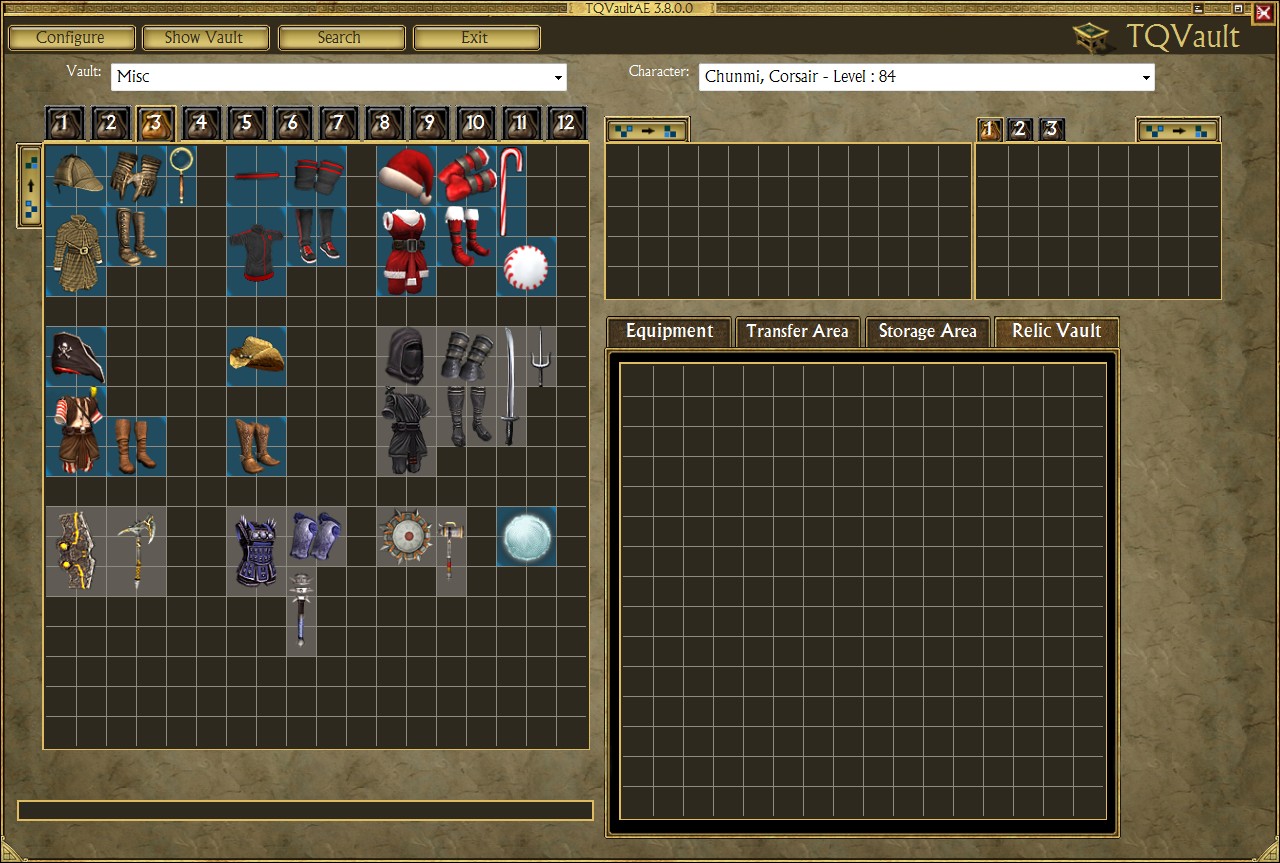This screenshot has width=1280, height=863.
Task: Select the magnifying glass item
Action: pos(181,176)
